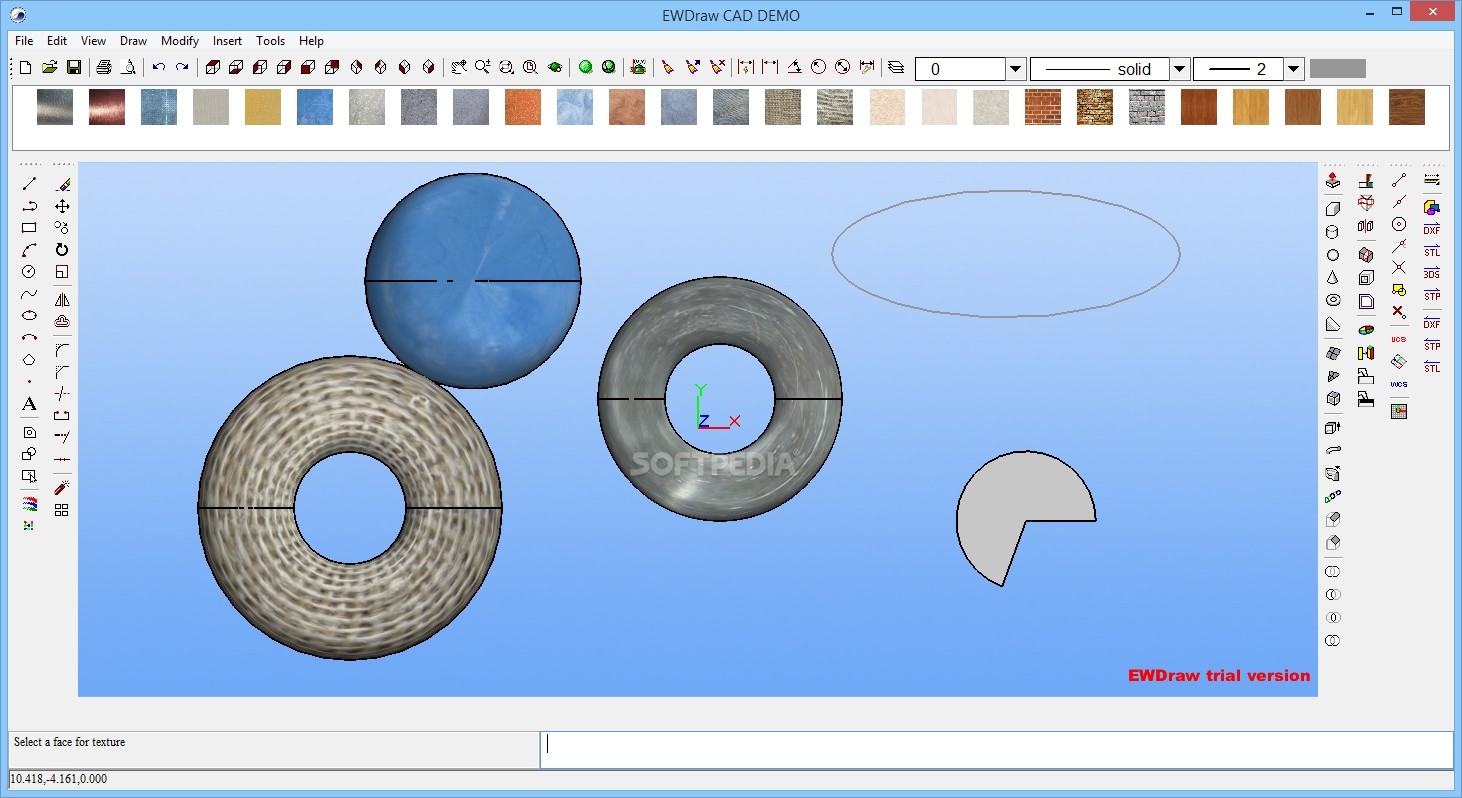Select the Torus solid tool
Viewport: 1462px width, 798px height.
coord(1333,300)
